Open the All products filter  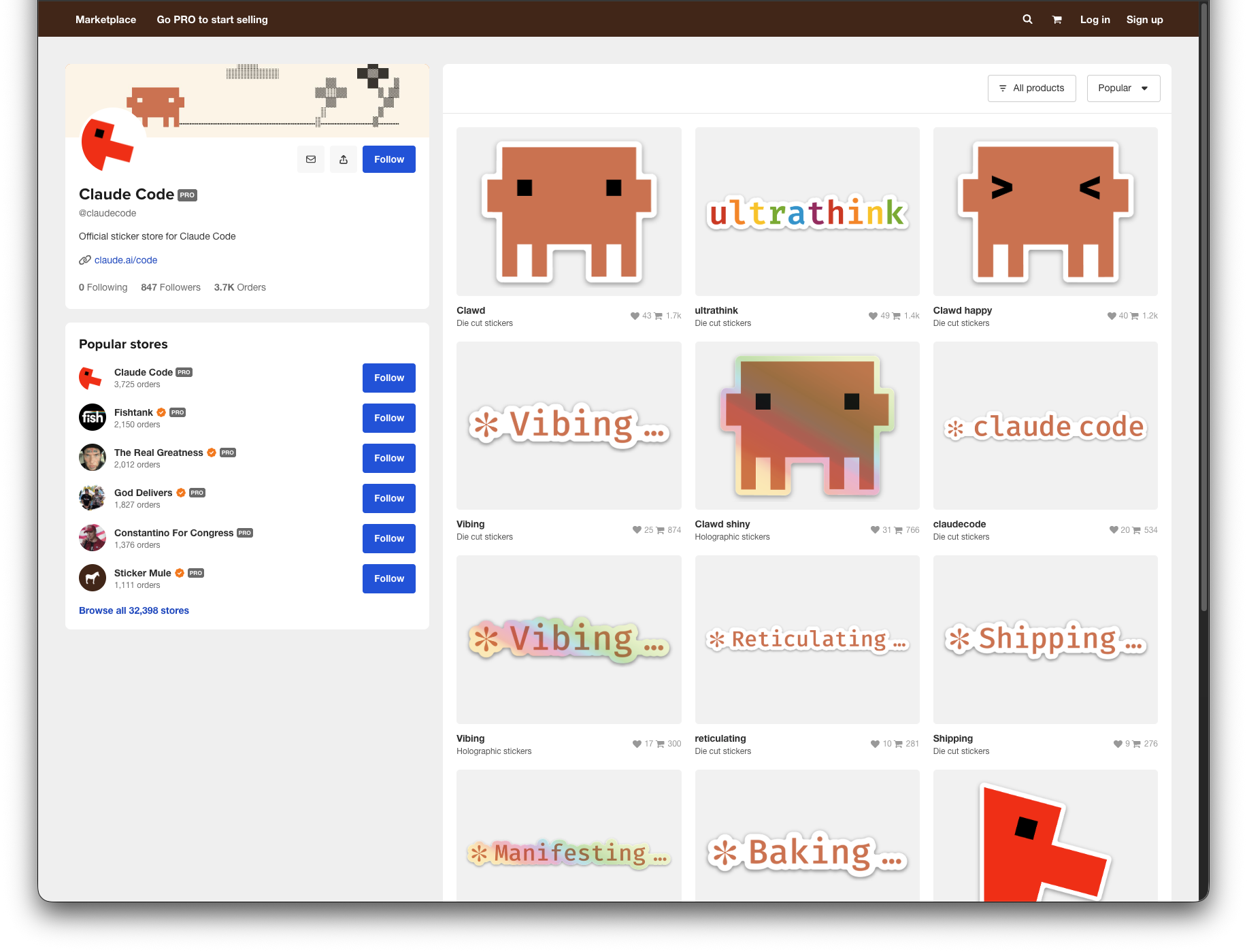1031,88
